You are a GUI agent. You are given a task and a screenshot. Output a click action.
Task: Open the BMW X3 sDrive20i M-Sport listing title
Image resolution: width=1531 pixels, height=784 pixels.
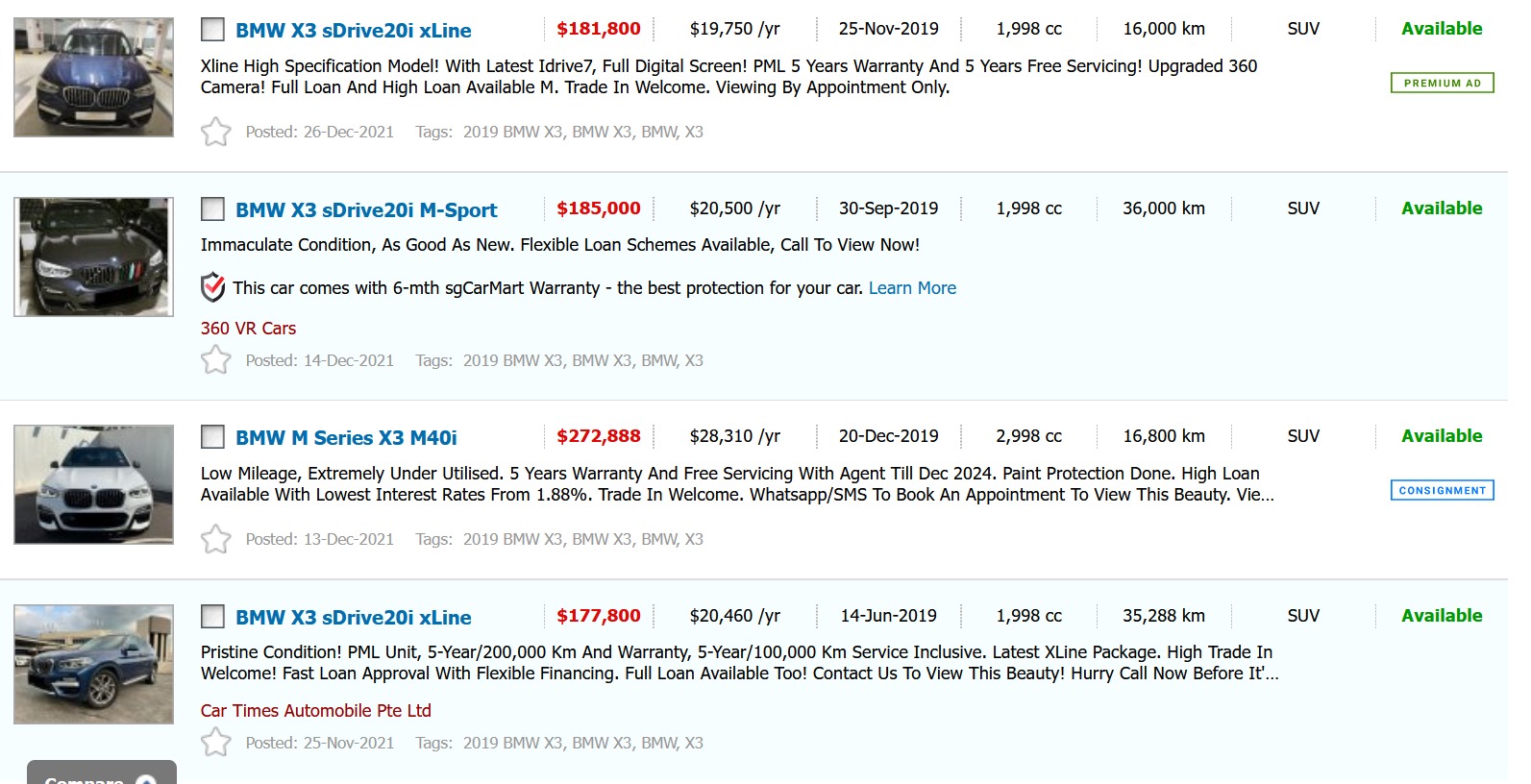point(366,210)
